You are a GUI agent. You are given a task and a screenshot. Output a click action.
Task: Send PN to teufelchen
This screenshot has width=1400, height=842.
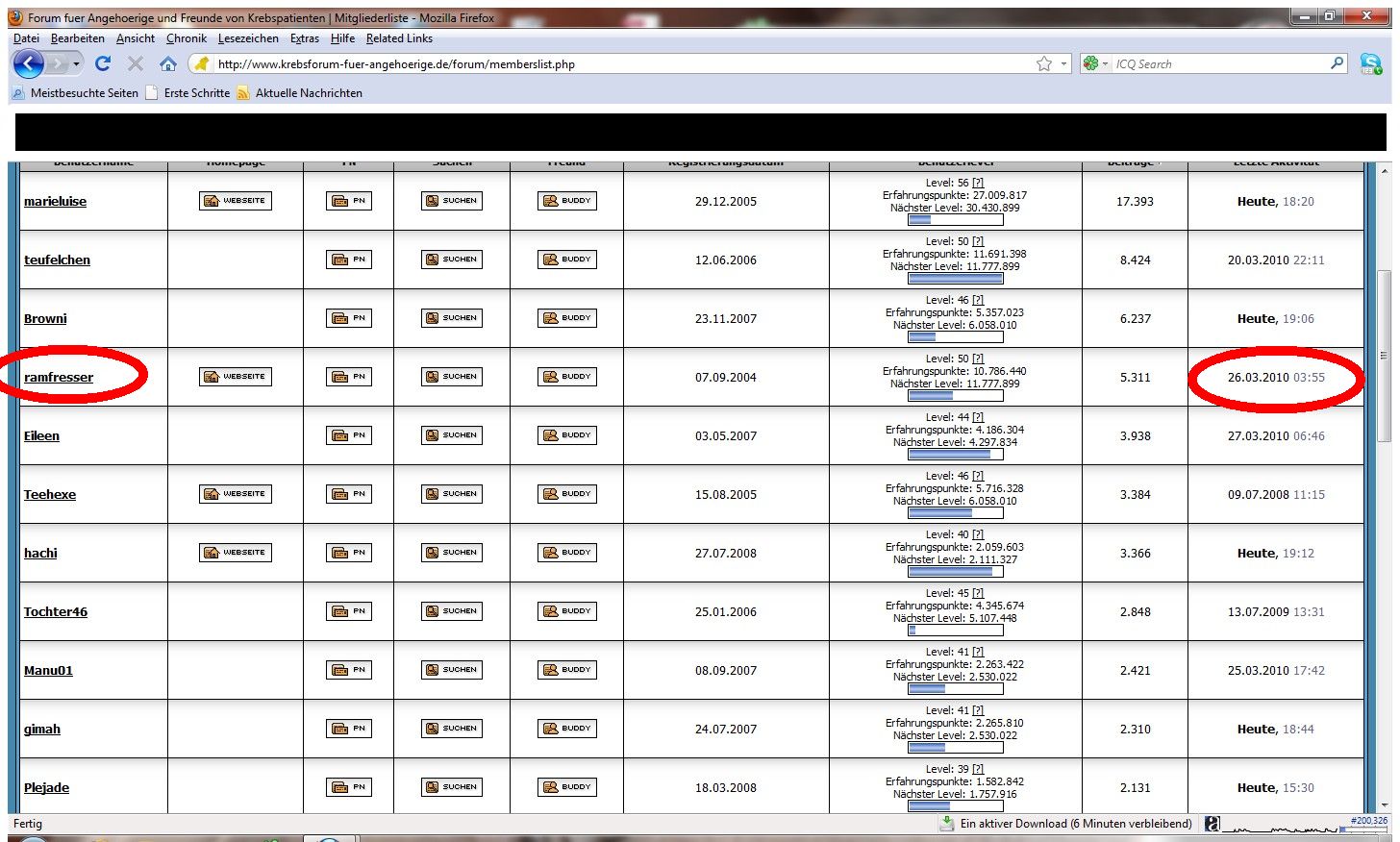click(x=348, y=260)
